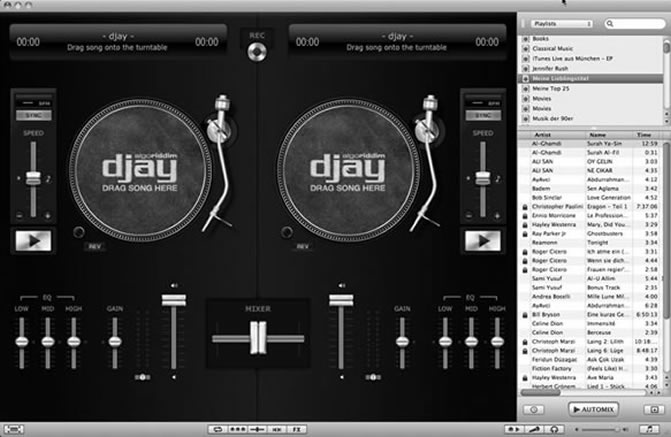This screenshot has height=437, width=671.
Task: Click the right EQ LOW slider knob
Action: (x=445, y=342)
